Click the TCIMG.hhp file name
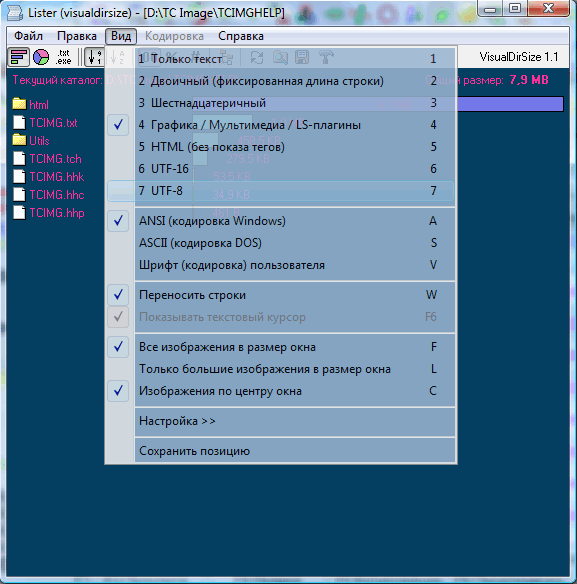This screenshot has width=577, height=584. (57, 213)
